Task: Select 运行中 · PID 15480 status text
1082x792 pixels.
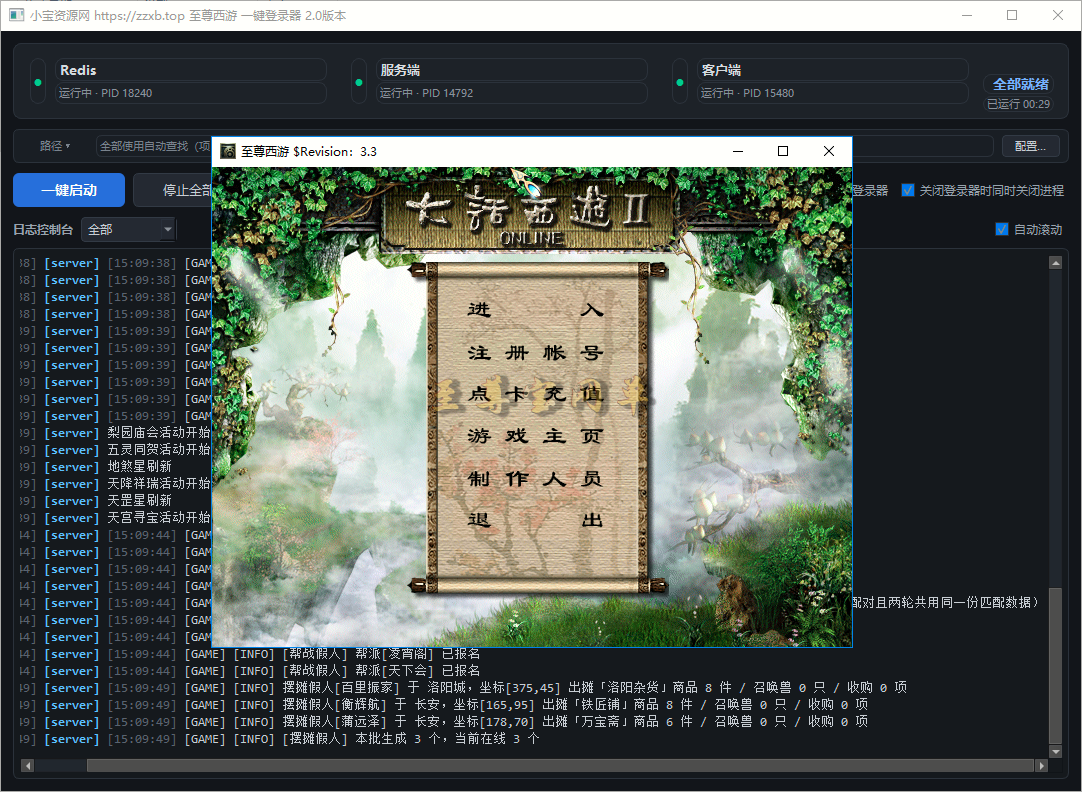Action: pyautogui.click(x=747, y=93)
